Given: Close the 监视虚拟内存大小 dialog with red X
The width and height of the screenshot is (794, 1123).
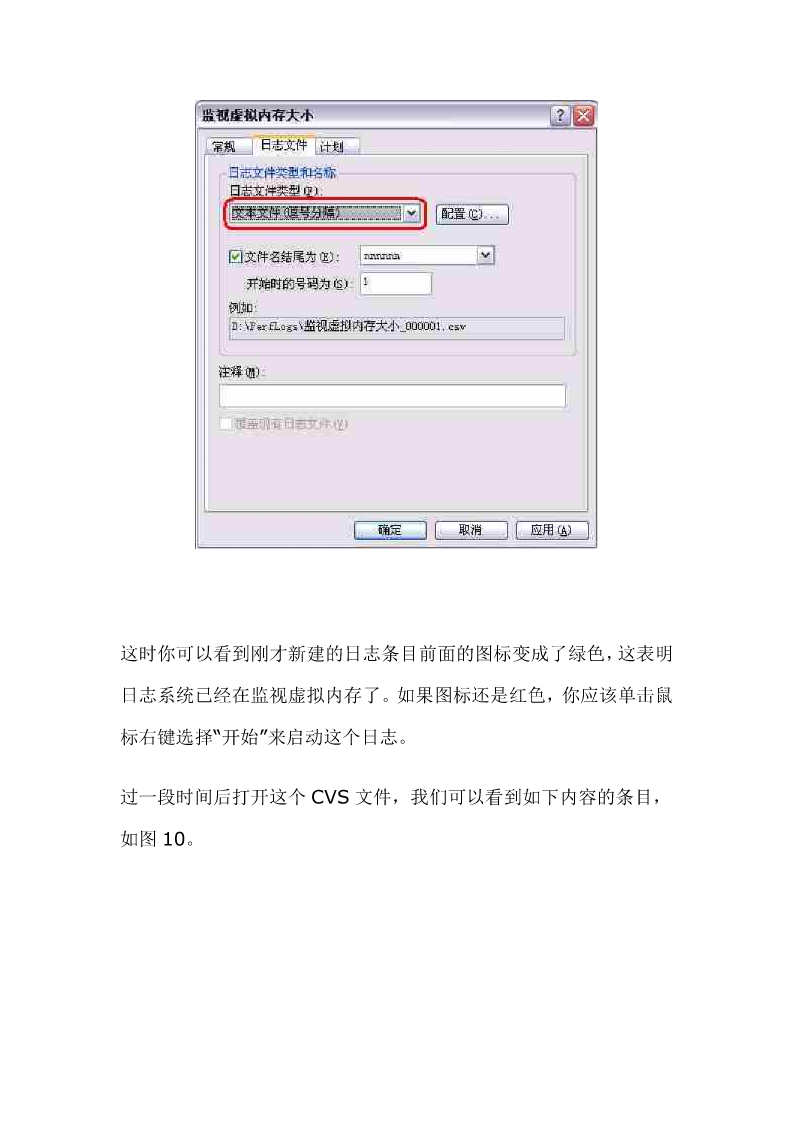Looking at the screenshot, I should click(584, 115).
